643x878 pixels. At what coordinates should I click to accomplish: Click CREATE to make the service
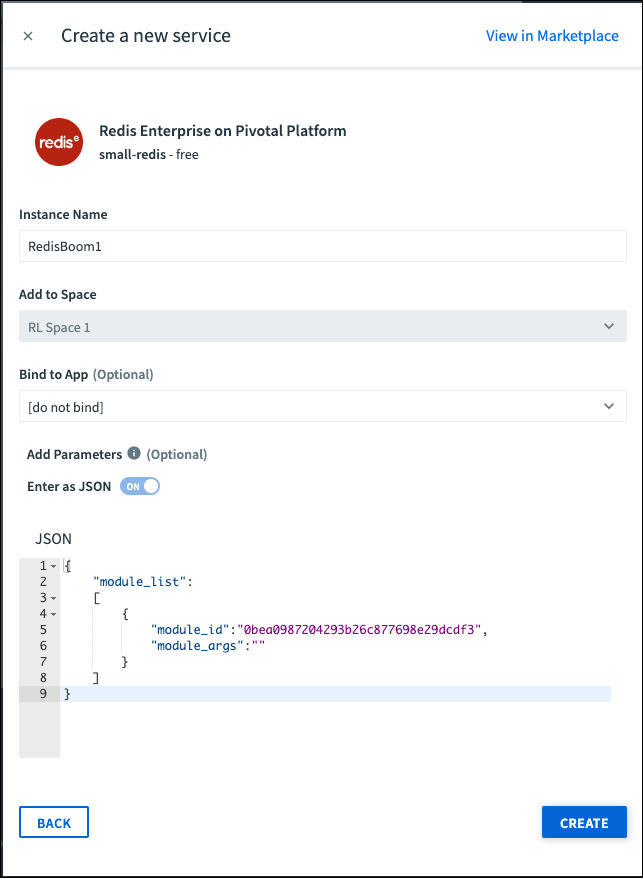[584, 822]
